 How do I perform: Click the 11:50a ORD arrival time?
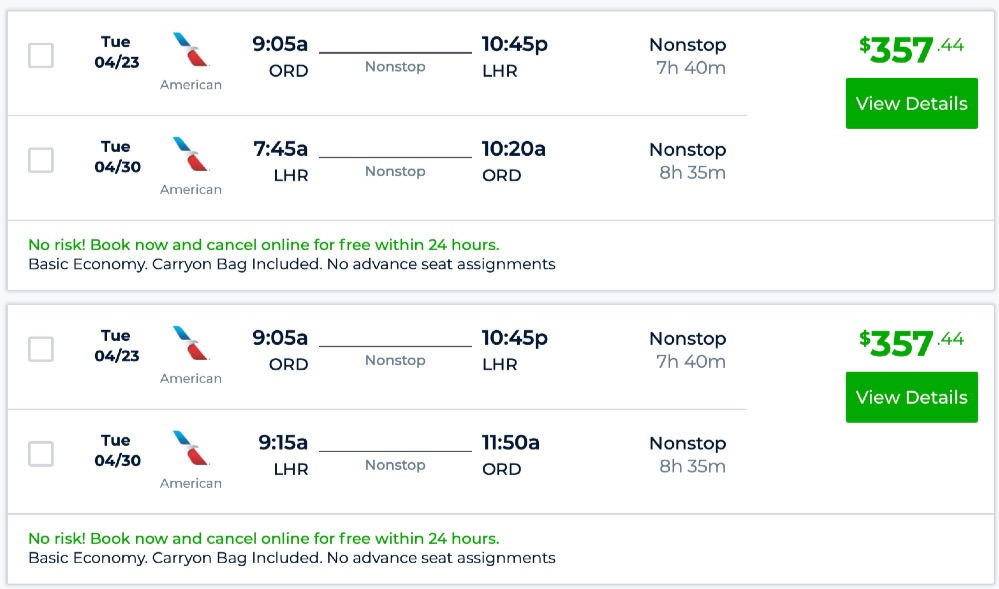click(510, 443)
